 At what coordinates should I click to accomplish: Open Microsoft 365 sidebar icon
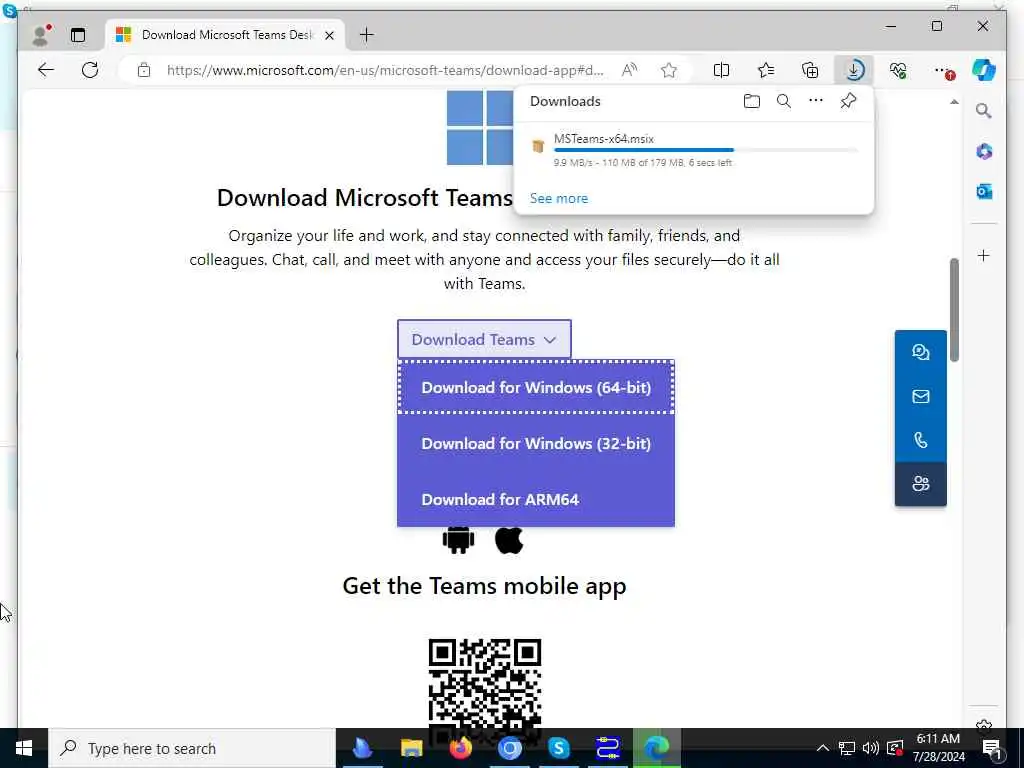[x=984, y=152]
